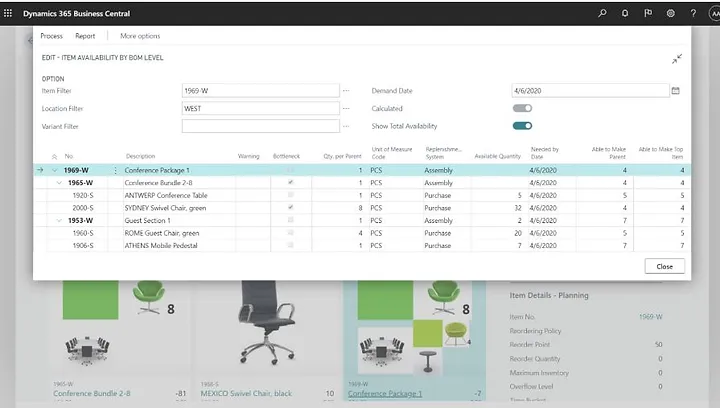Screen dimensions: 720x408
Task: Toggle Bottleneck checkbox for SYDNEY Swivel Chair
Action: pos(291,208)
